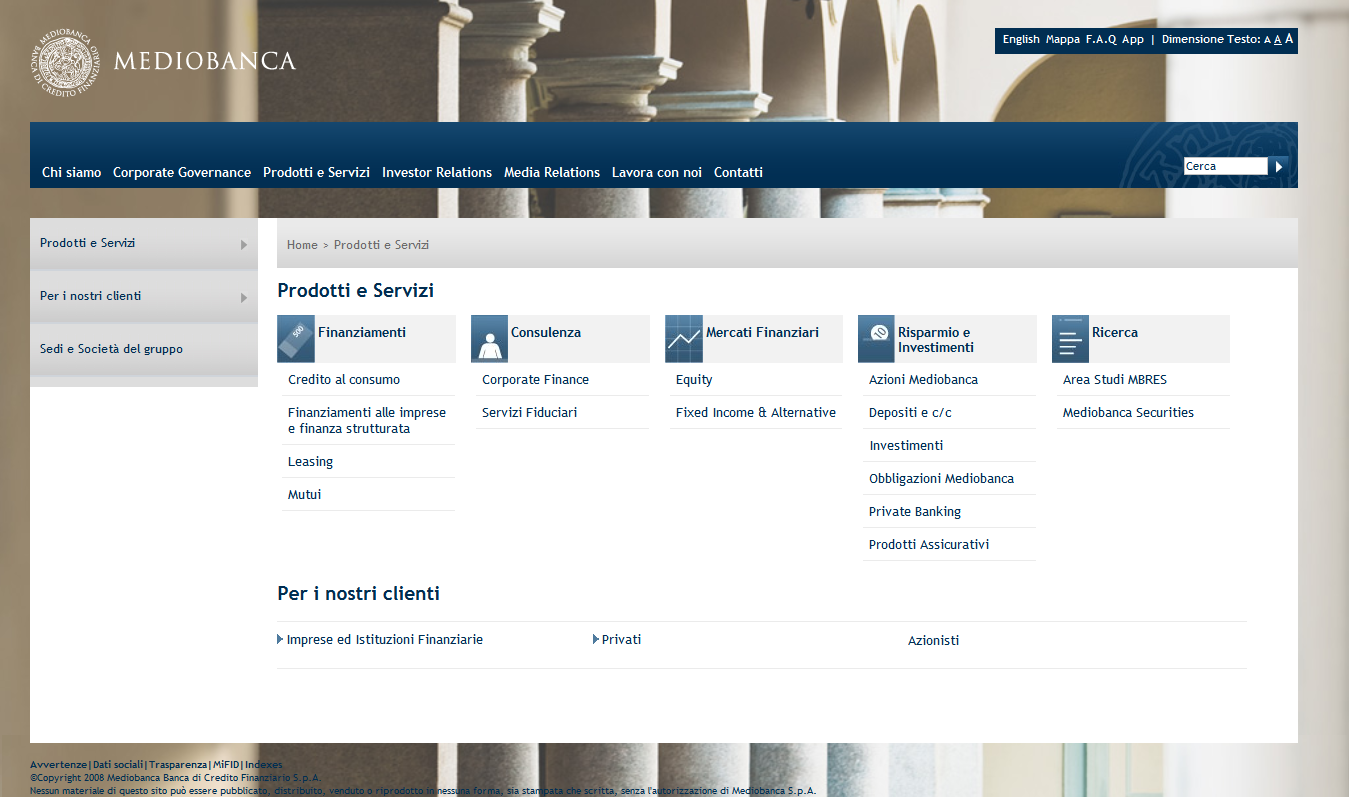Expand Imprese ed Istituzioni Finanziarie

(x=384, y=640)
